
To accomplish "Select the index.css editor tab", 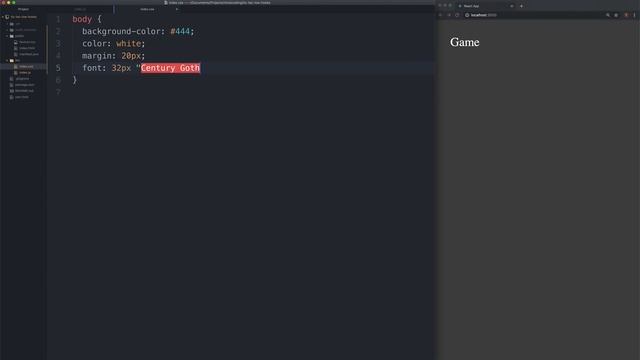I will click(147, 9).
